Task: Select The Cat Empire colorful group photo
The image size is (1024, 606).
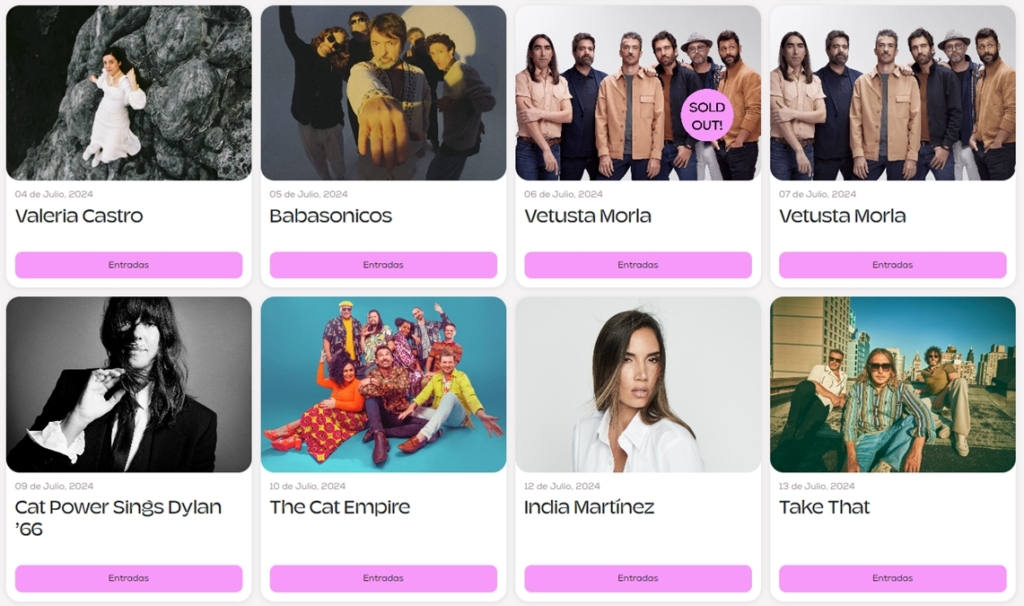Action: point(383,385)
